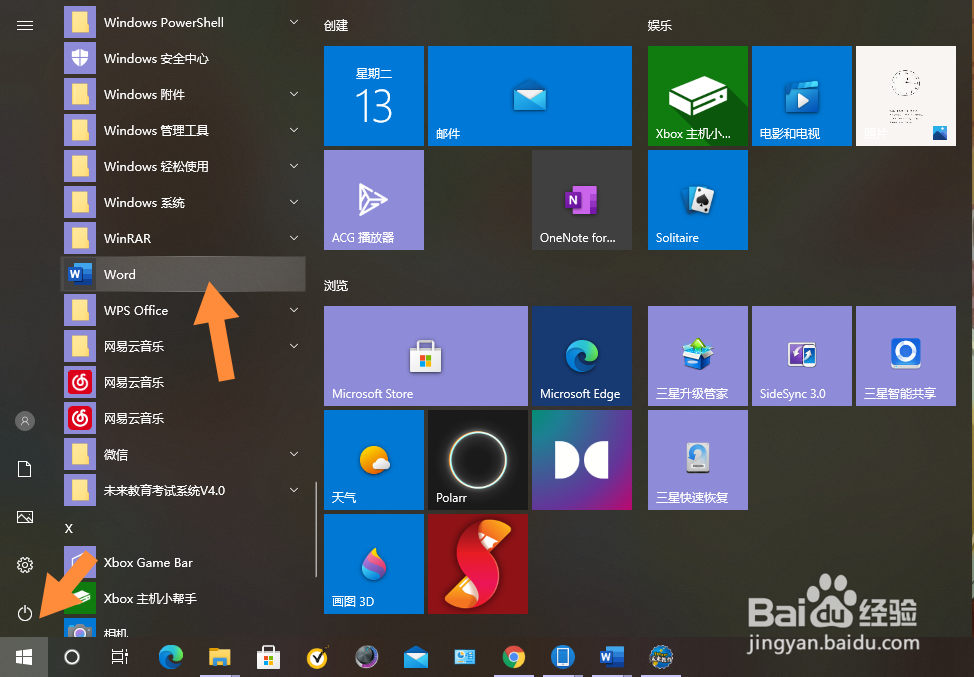Jump to the X letter index header
Image resolution: width=974 pixels, height=677 pixels.
(x=69, y=529)
